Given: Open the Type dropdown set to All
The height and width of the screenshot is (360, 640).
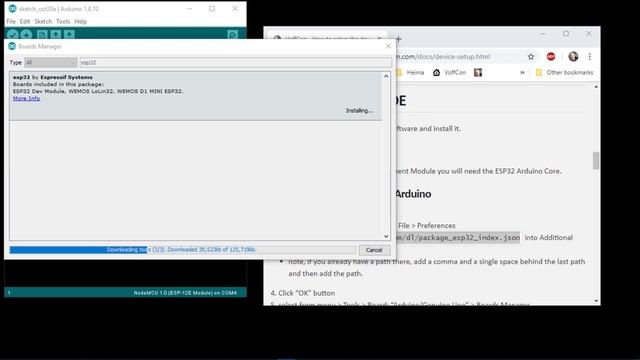Looking at the screenshot, I should point(51,62).
